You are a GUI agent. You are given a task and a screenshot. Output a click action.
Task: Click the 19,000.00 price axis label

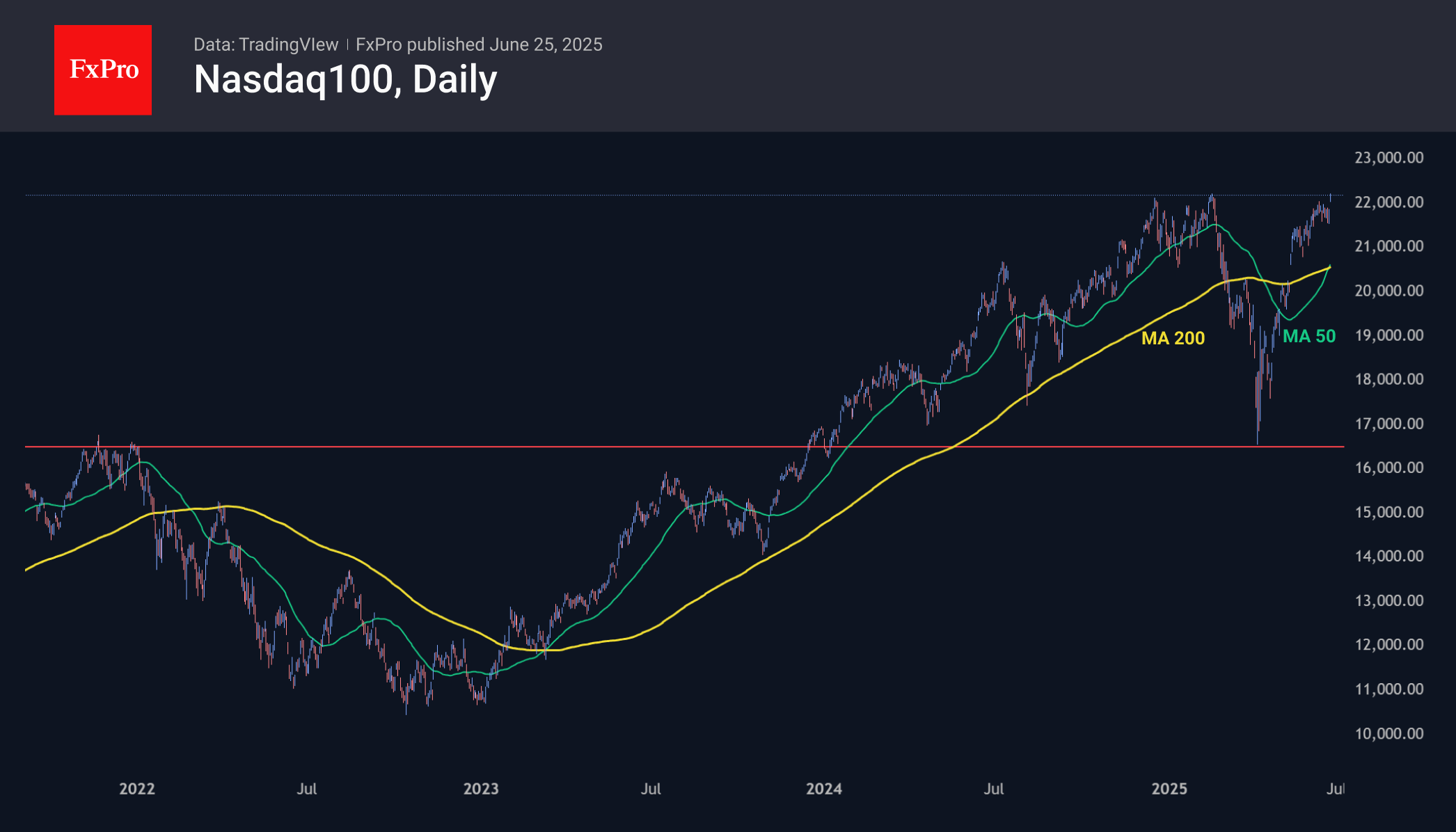click(1388, 335)
